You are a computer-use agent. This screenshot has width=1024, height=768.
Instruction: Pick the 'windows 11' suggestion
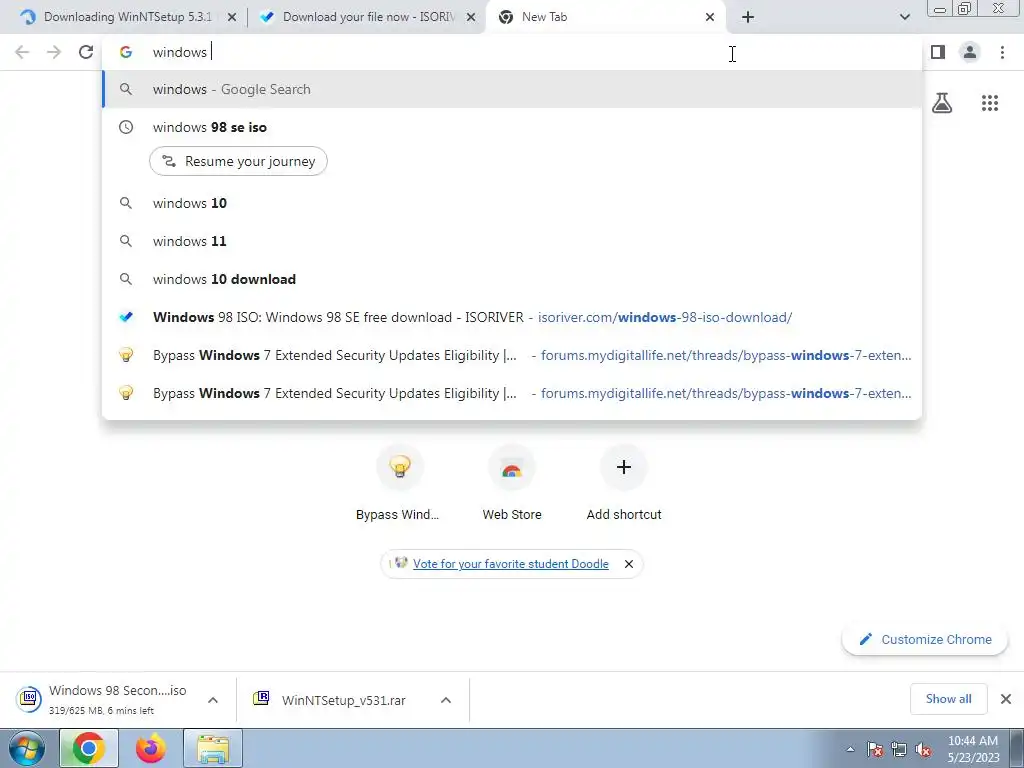pos(512,241)
